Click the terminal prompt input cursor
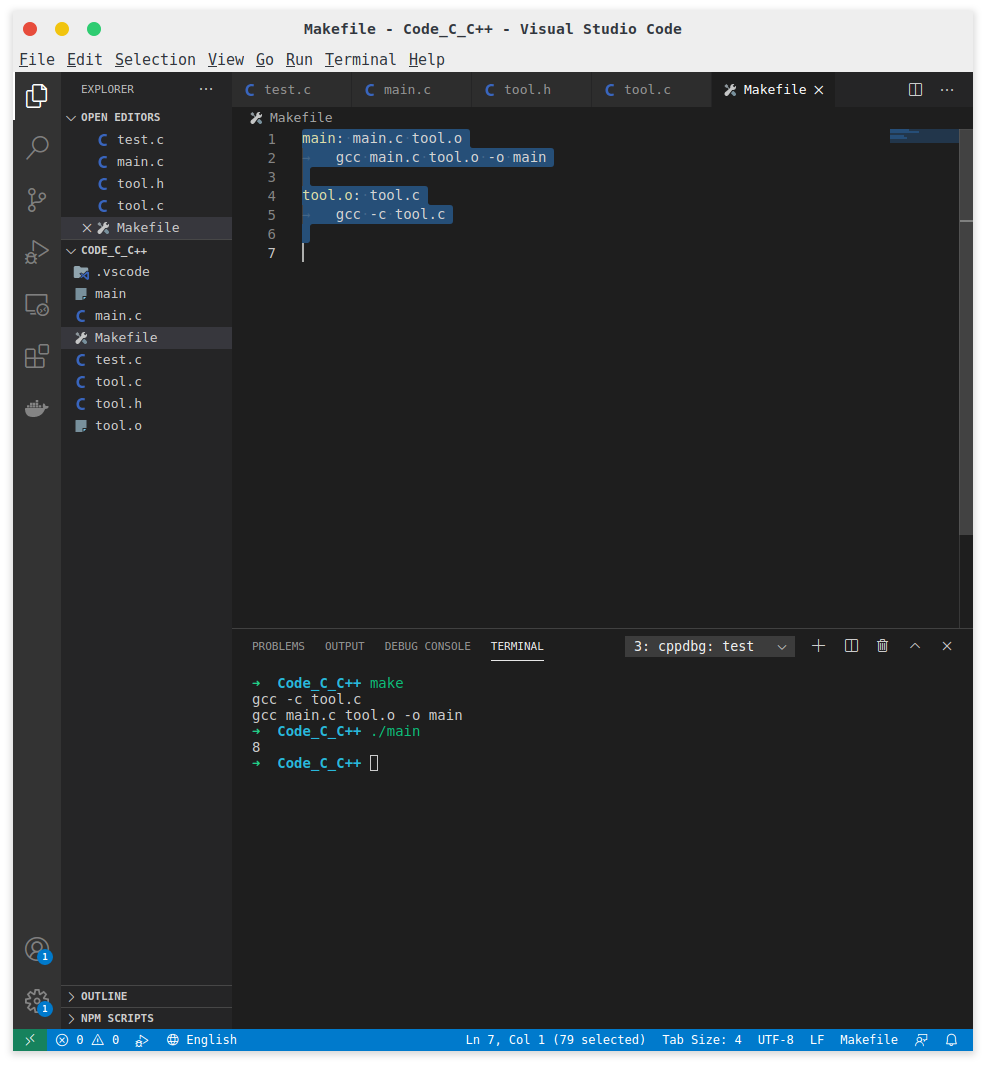This screenshot has height=1066, width=986. pyautogui.click(x=374, y=763)
